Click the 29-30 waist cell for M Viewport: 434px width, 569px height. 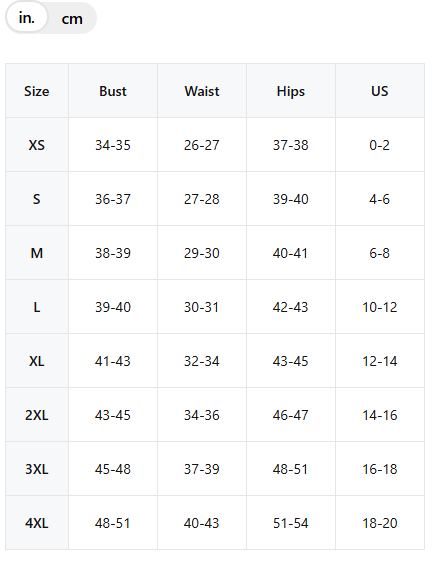(x=202, y=253)
